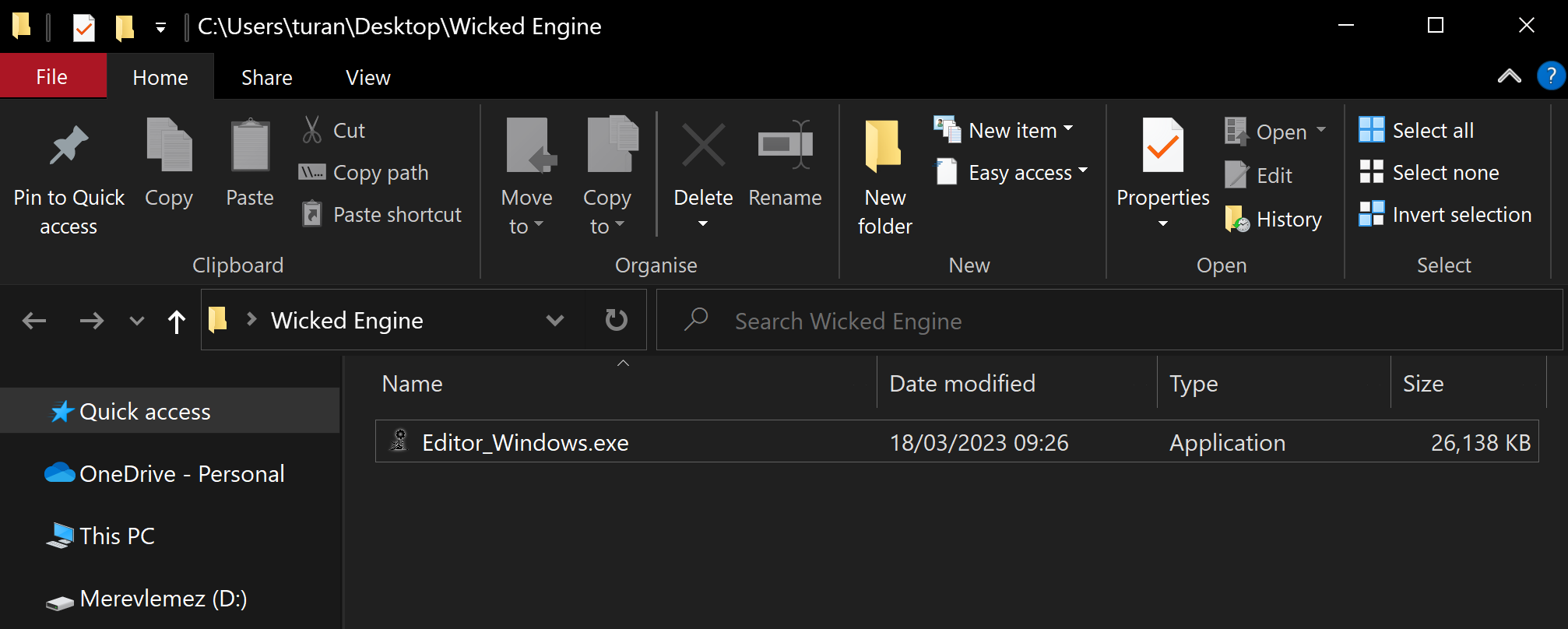Switch to the Share ribbon tab

click(267, 77)
